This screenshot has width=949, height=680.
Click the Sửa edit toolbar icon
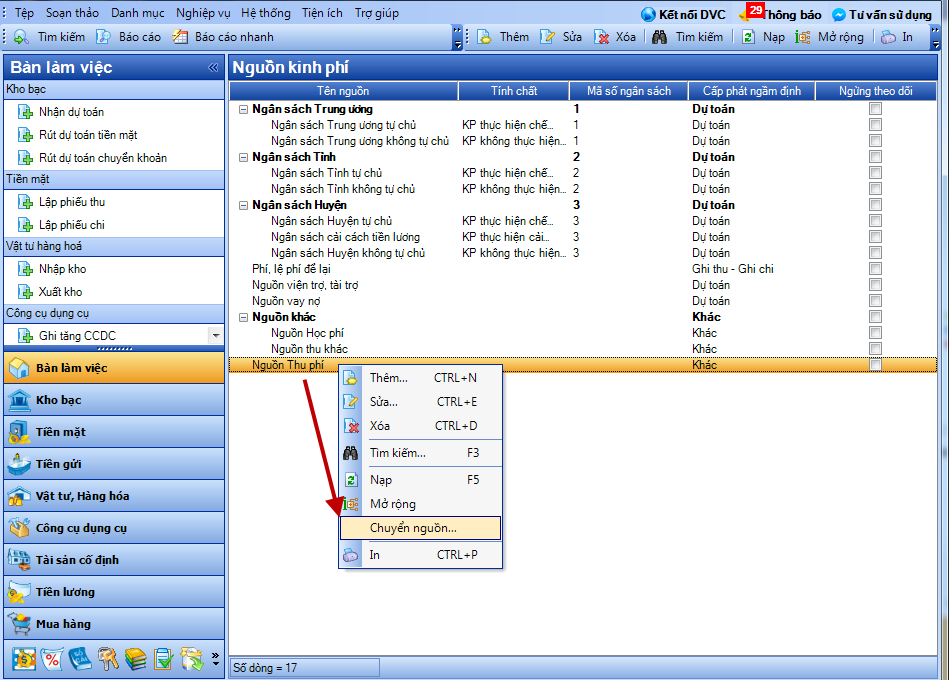coord(547,37)
